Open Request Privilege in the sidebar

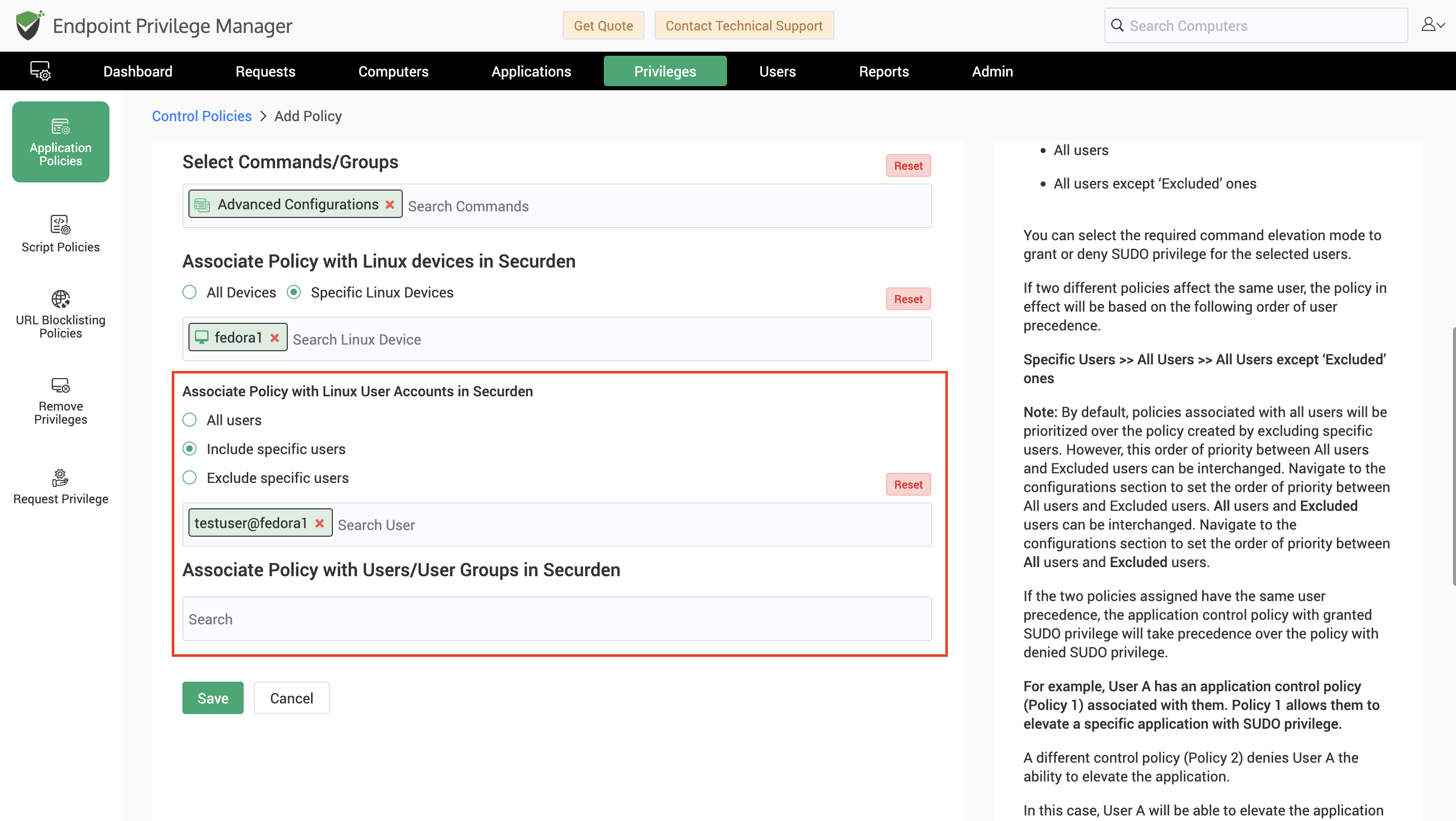(x=60, y=487)
